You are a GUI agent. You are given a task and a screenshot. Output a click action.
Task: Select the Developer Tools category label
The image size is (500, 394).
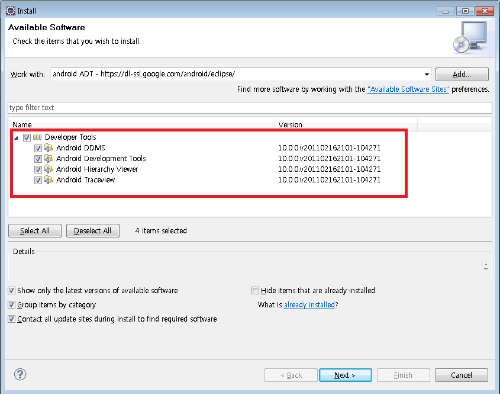(x=70, y=137)
